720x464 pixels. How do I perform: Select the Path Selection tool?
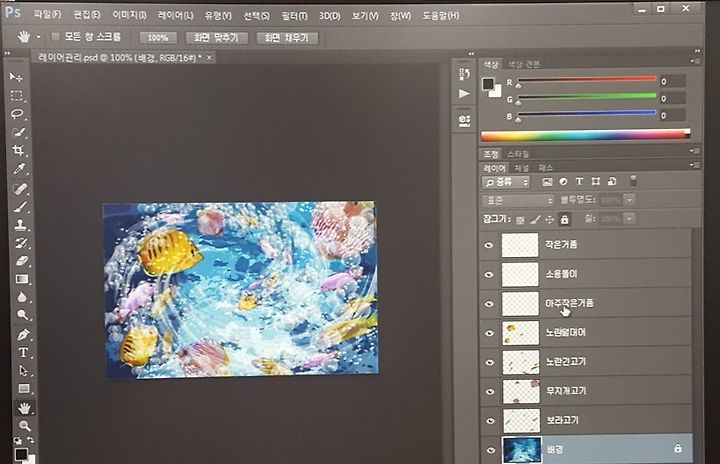click(x=23, y=370)
